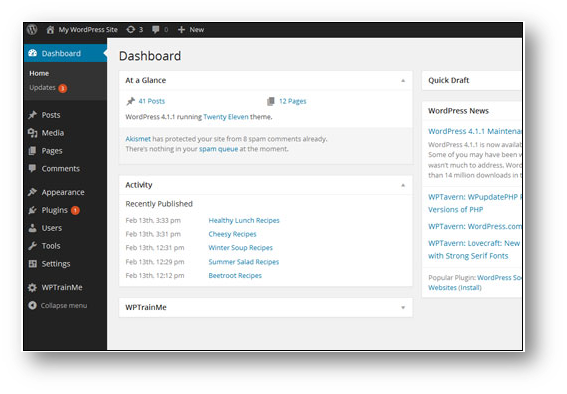Screen dimensions: 567x394
Task: Click the Collapse menu arrow icon
Action: [33, 305]
